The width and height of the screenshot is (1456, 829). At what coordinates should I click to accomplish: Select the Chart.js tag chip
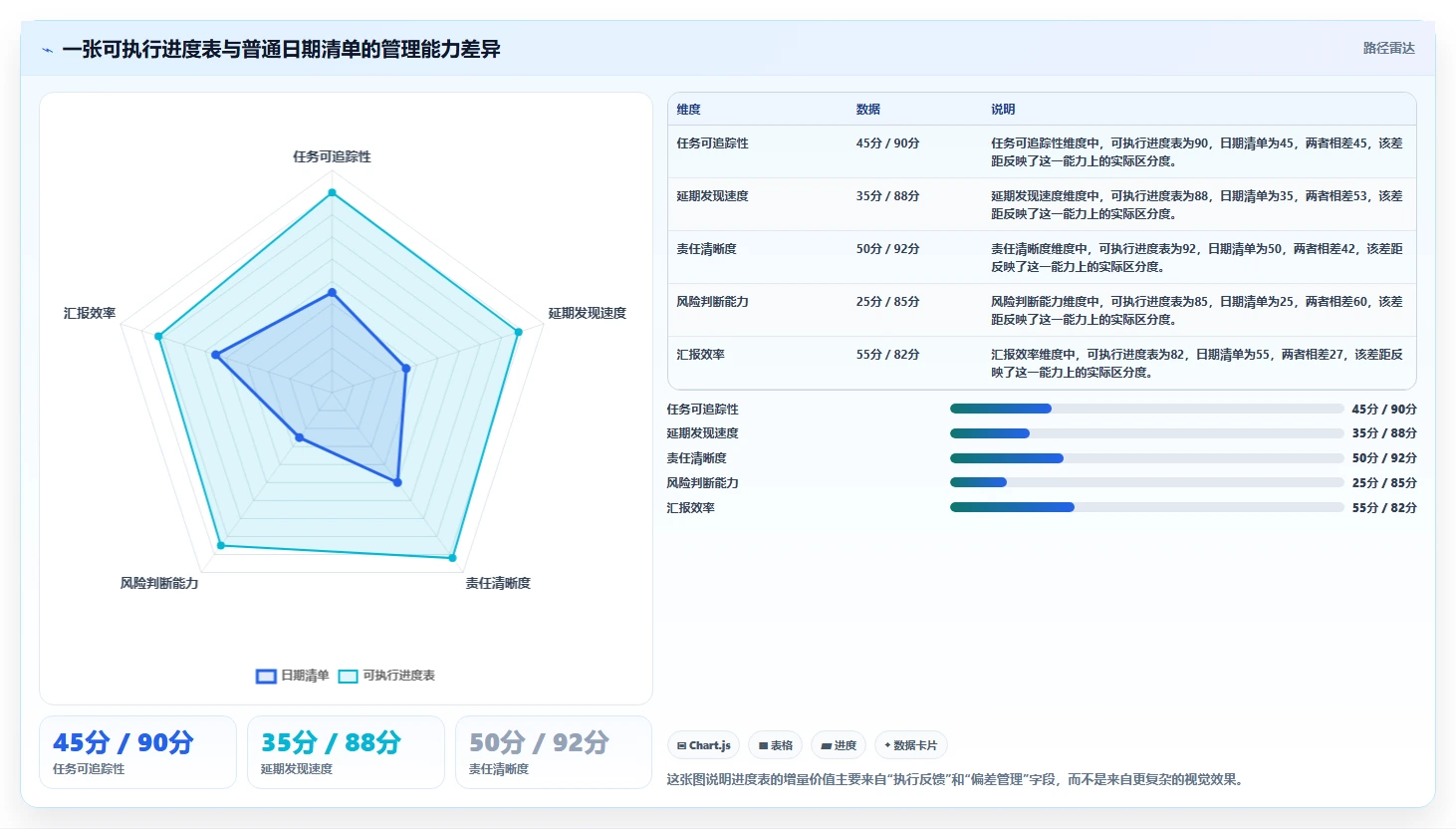[x=704, y=745]
